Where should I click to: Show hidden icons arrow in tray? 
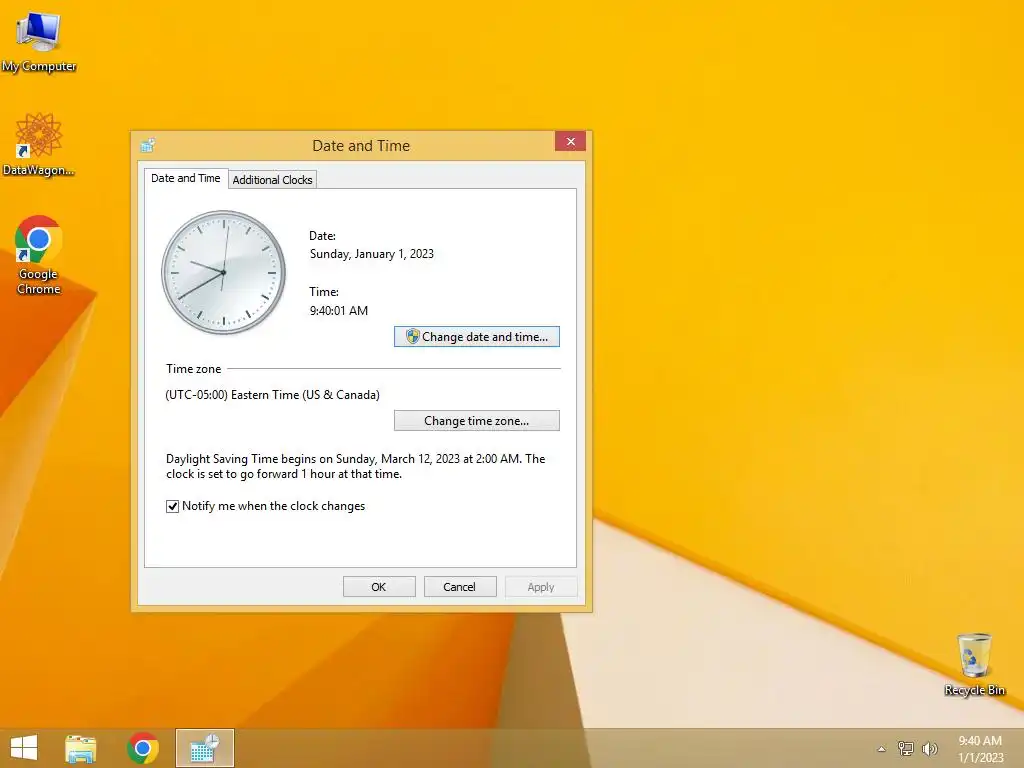[x=882, y=749]
